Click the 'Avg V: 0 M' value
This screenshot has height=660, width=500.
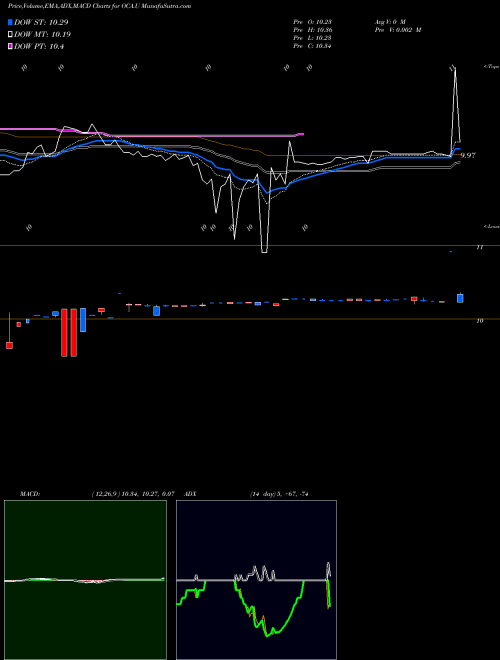coord(390,21)
